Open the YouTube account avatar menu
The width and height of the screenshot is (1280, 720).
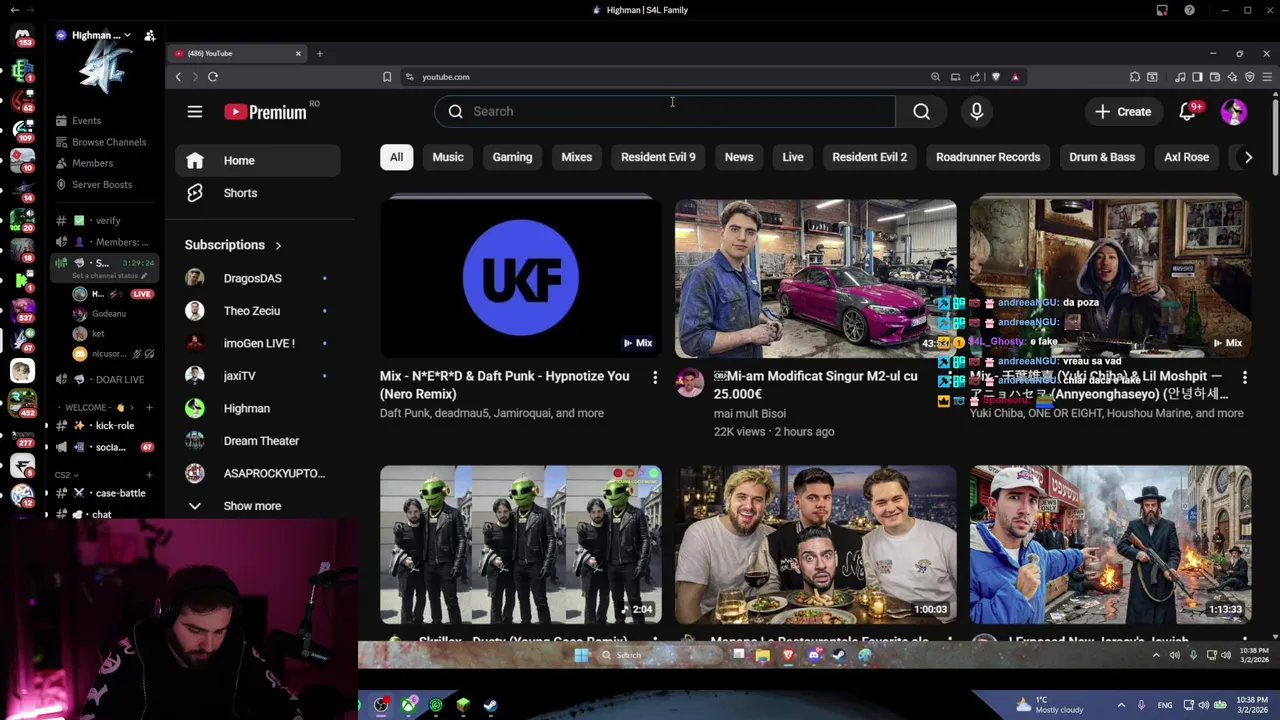(x=1234, y=112)
